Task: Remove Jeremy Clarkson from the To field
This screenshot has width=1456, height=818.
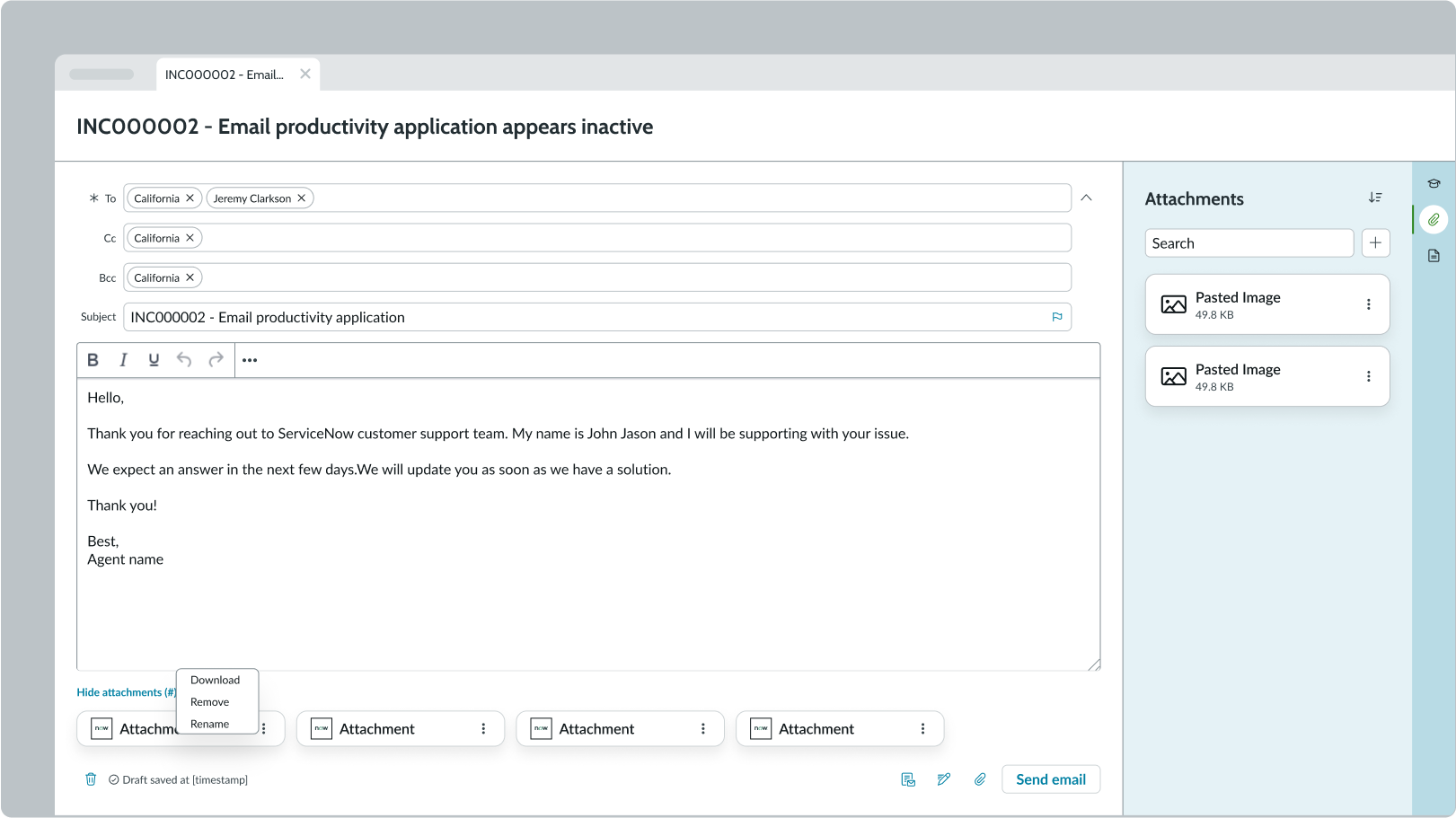Action: 302,198
